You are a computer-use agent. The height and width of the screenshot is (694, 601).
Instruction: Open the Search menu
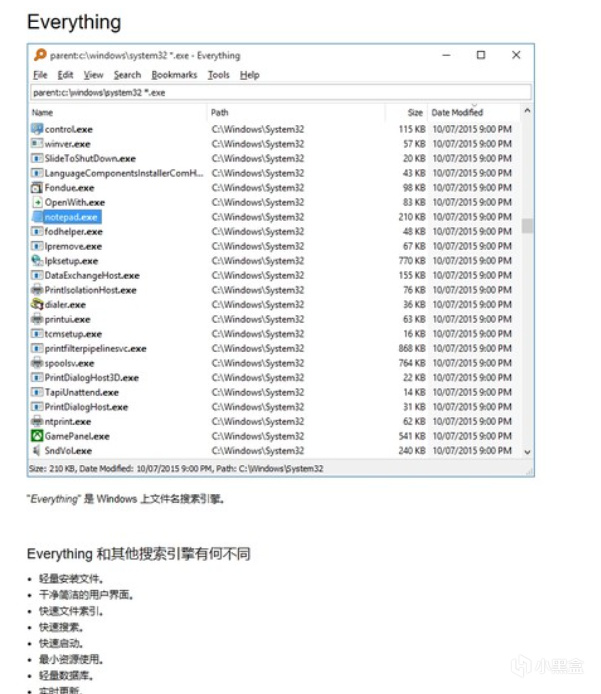click(127, 75)
